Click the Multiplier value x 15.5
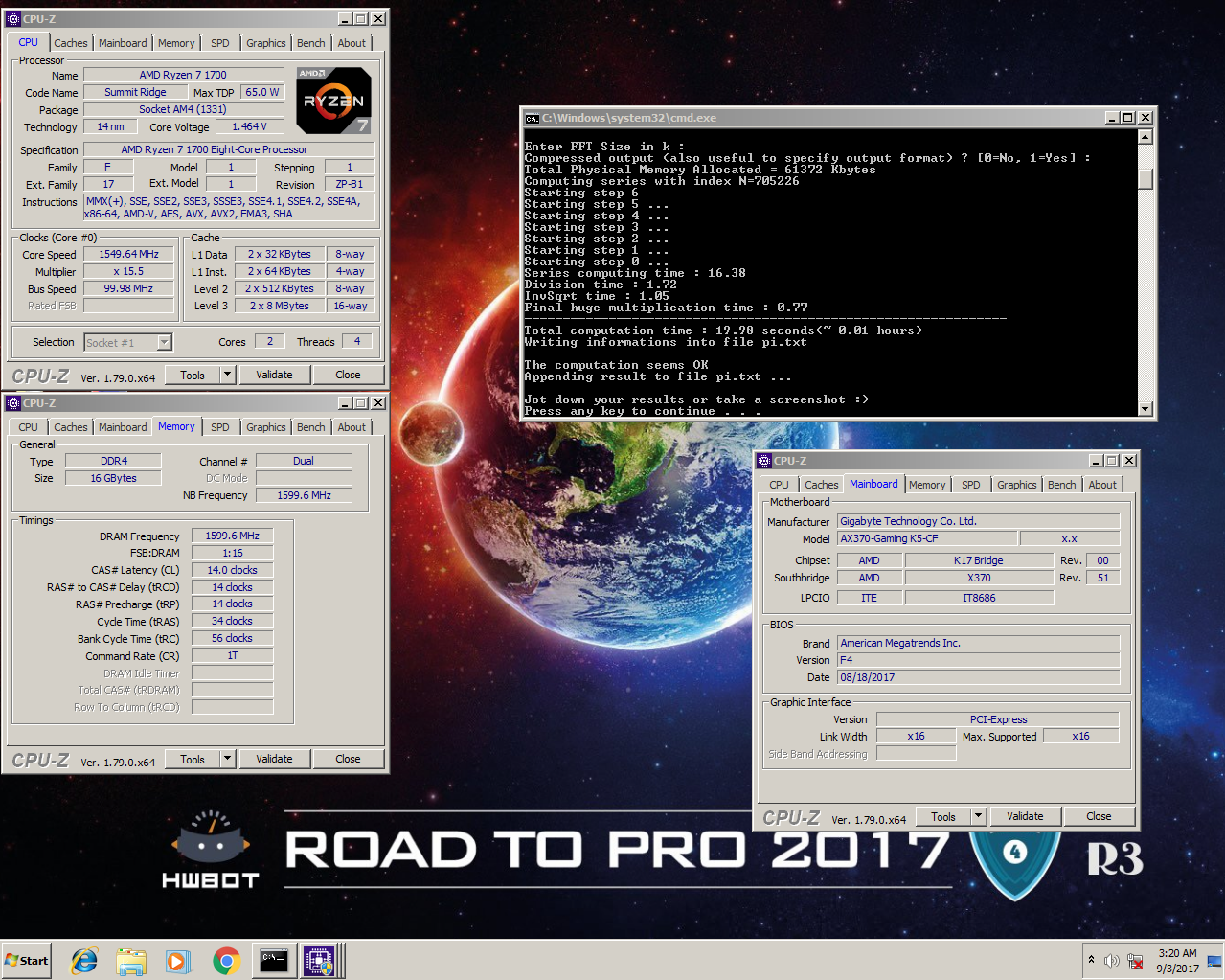 (x=128, y=271)
